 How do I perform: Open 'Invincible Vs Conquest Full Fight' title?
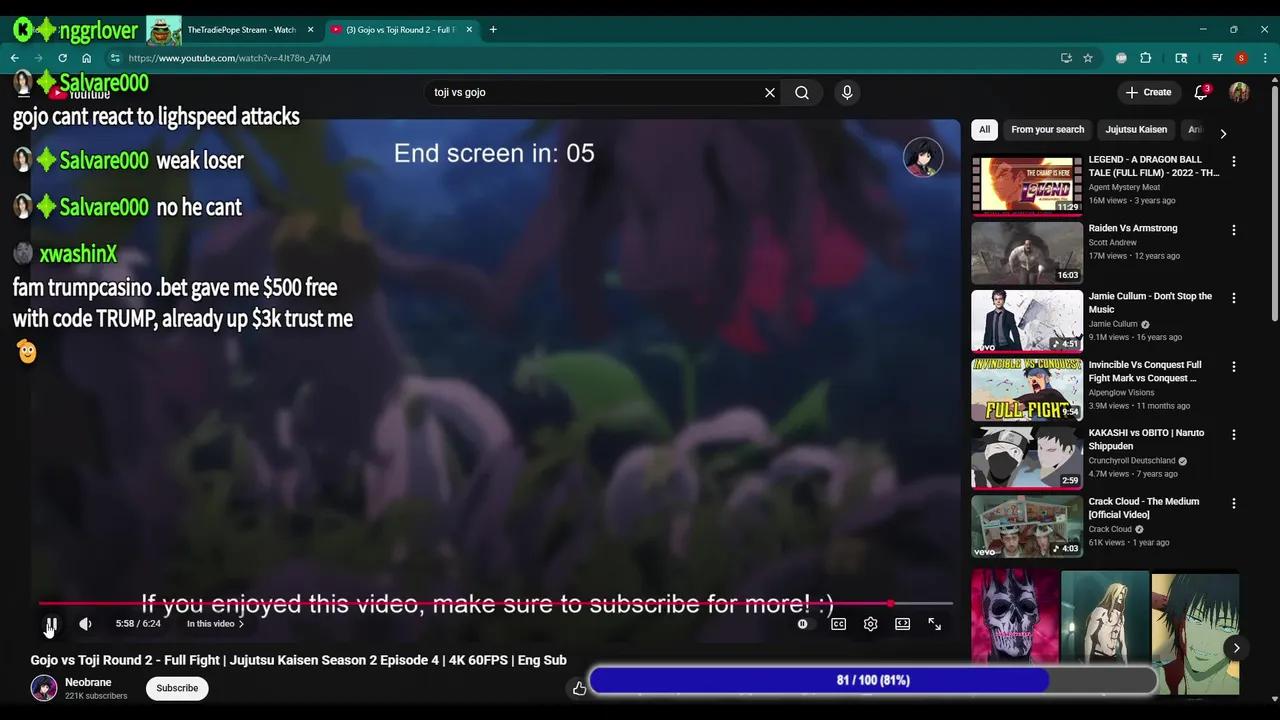point(1145,371)
